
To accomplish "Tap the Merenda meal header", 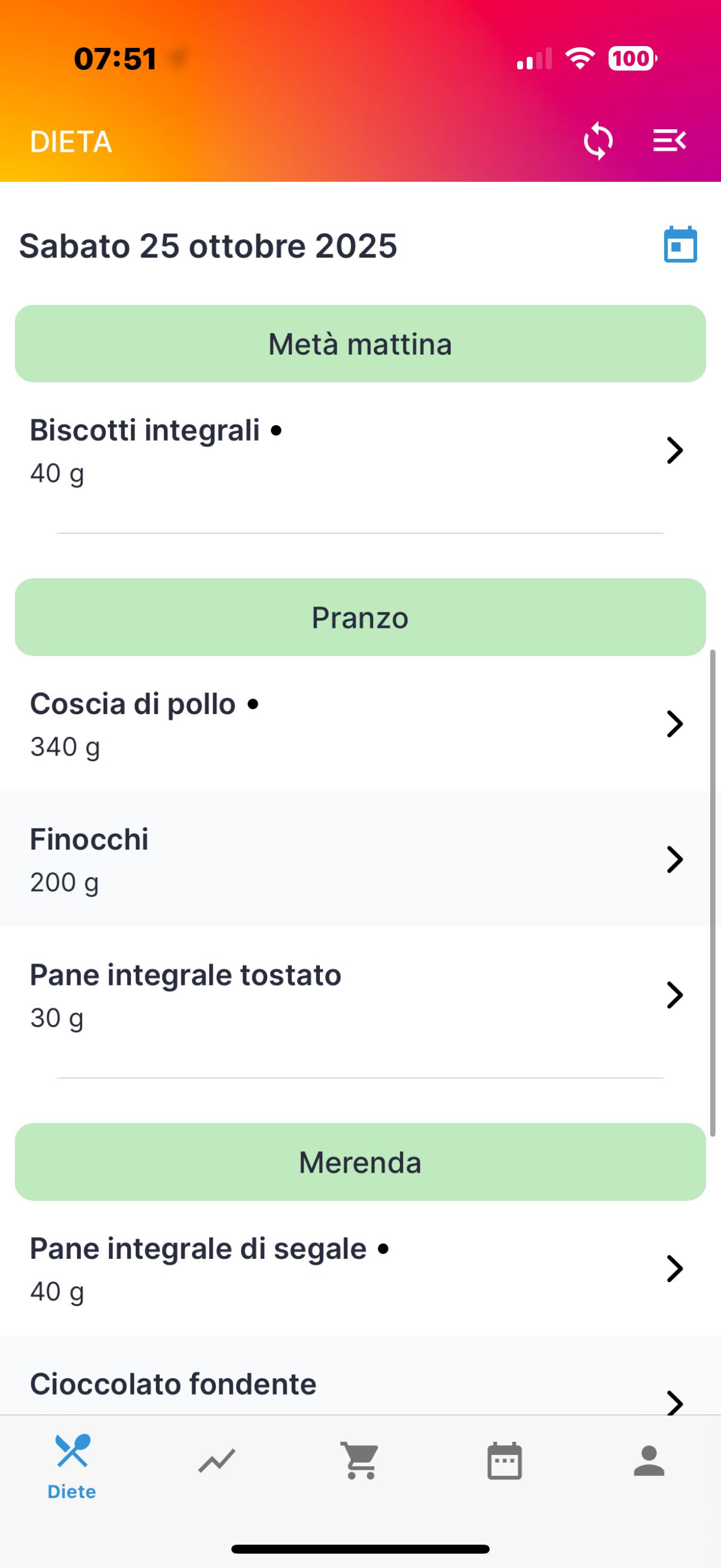I will [360, 1162].
